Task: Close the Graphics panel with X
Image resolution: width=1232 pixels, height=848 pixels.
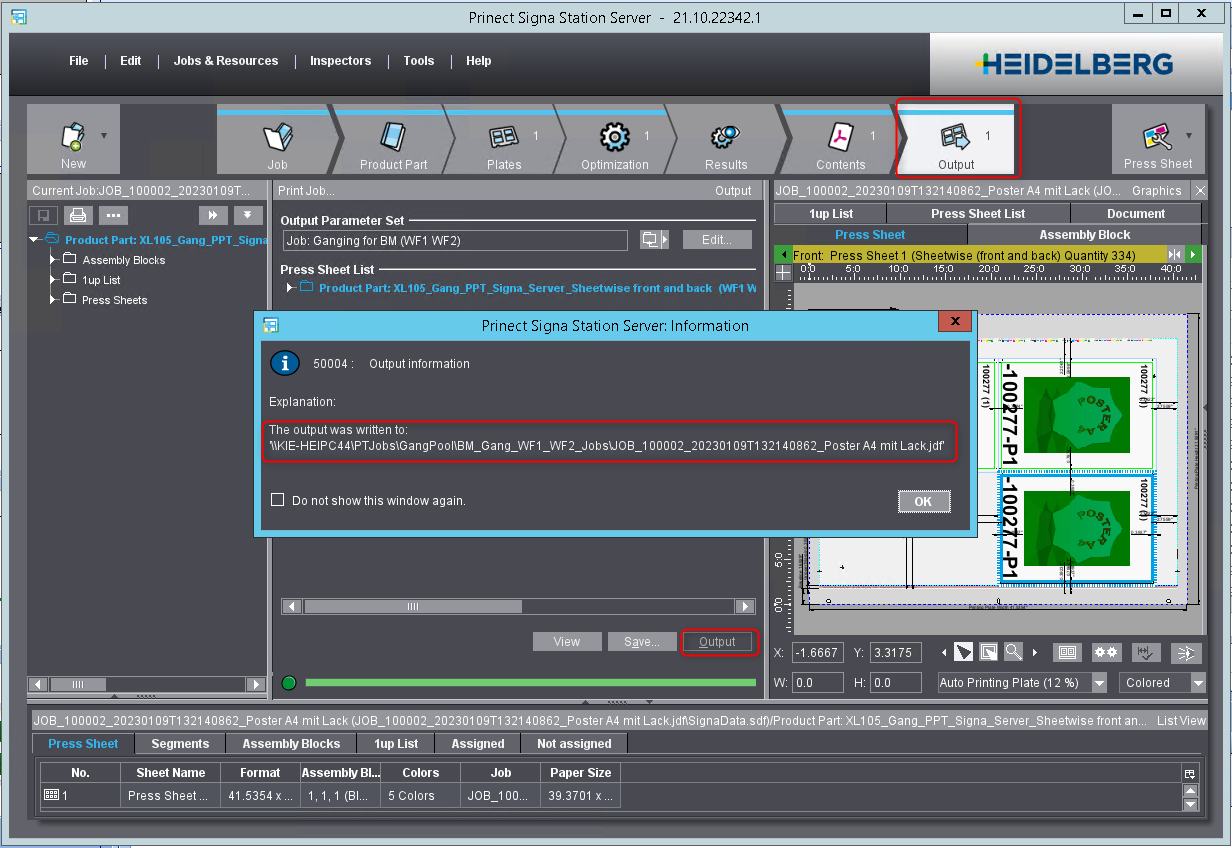Action: coord(1200,190)
